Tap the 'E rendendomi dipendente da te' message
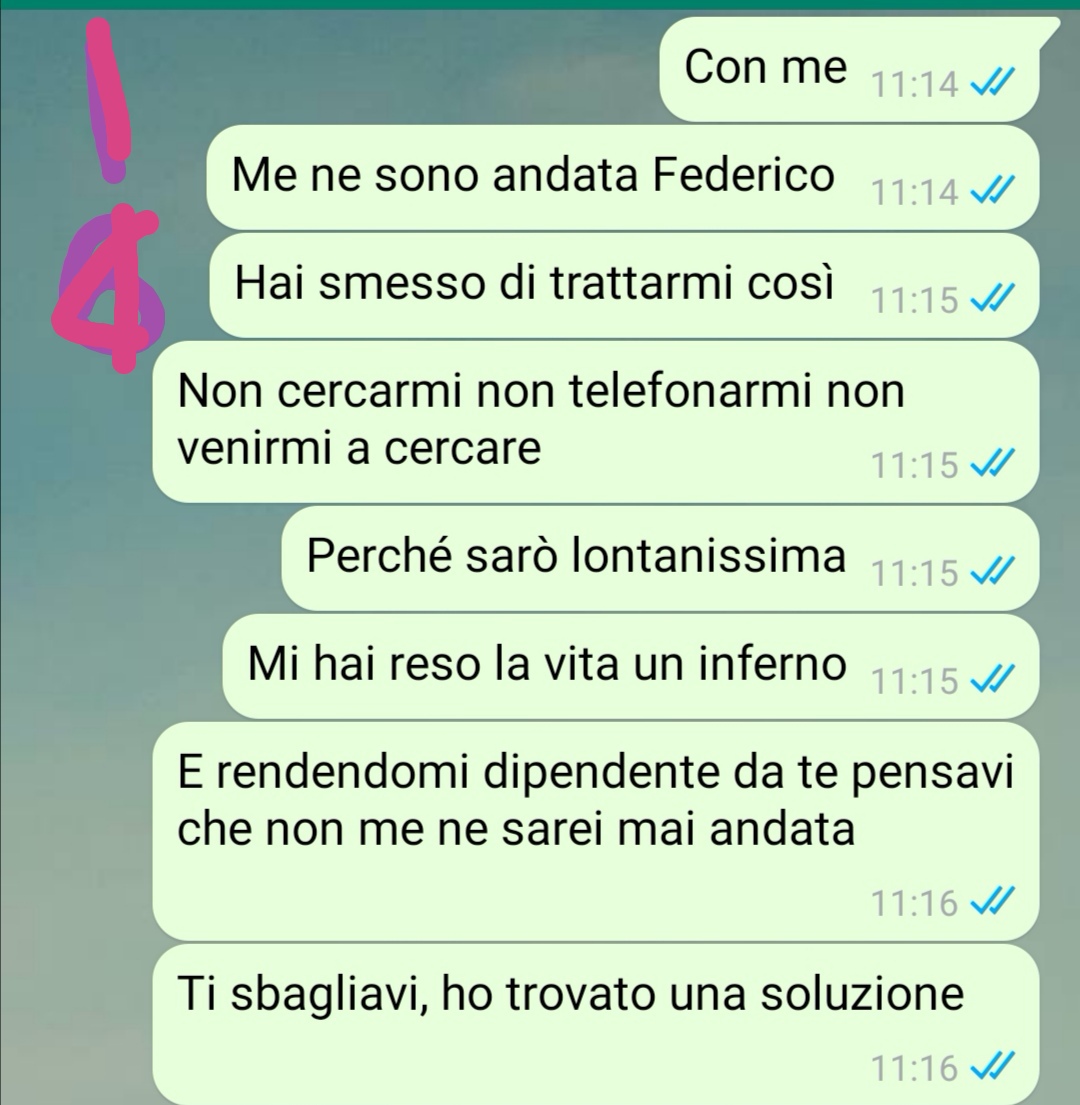The image size is (1080, 1105). click(596, 831)
